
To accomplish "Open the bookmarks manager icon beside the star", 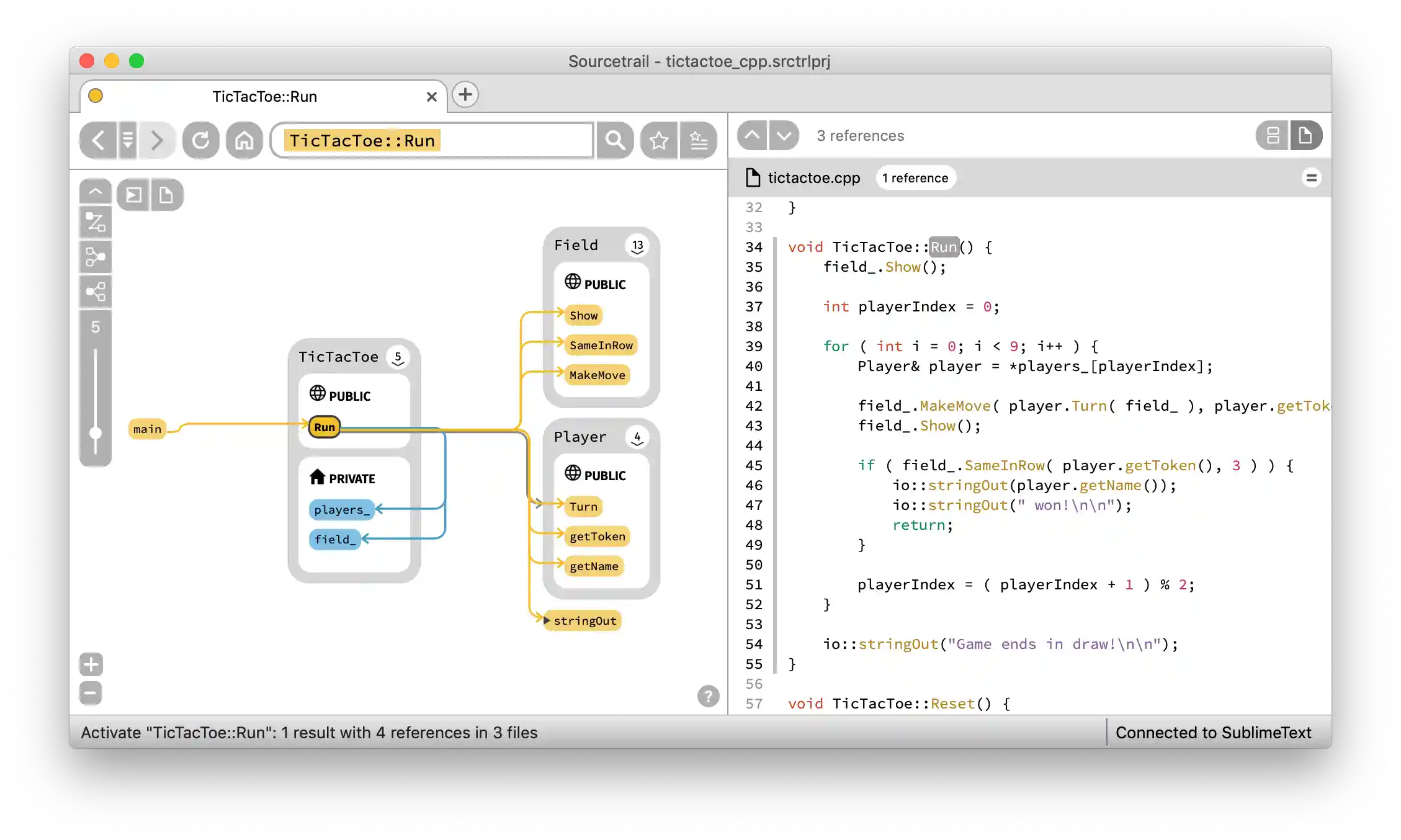I will click(x=699, y=140).
